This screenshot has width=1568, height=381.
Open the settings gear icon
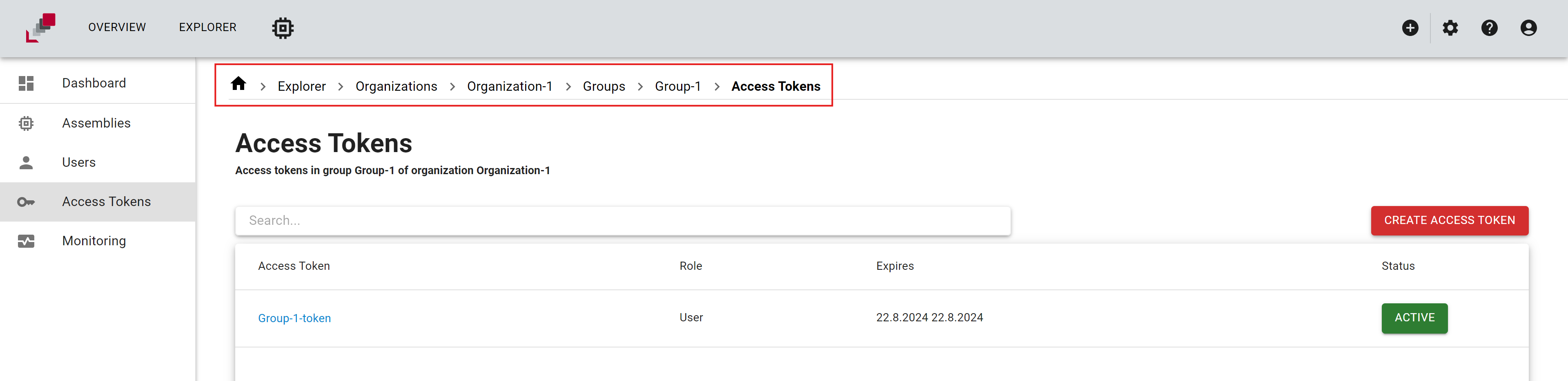coord(1450,28)
